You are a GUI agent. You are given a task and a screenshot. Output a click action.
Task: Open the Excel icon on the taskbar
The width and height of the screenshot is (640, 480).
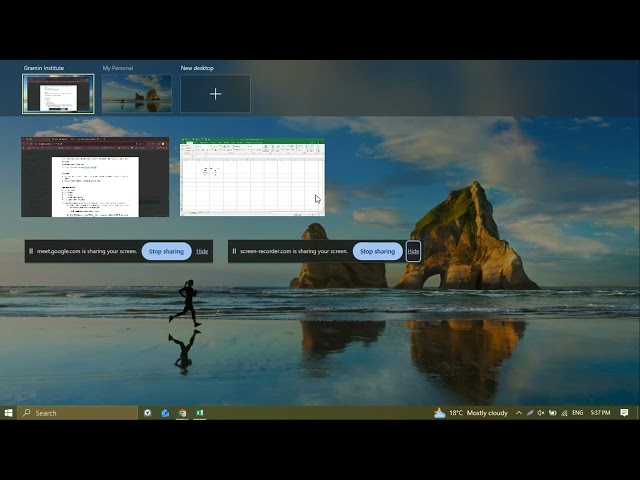coord(200,413)
